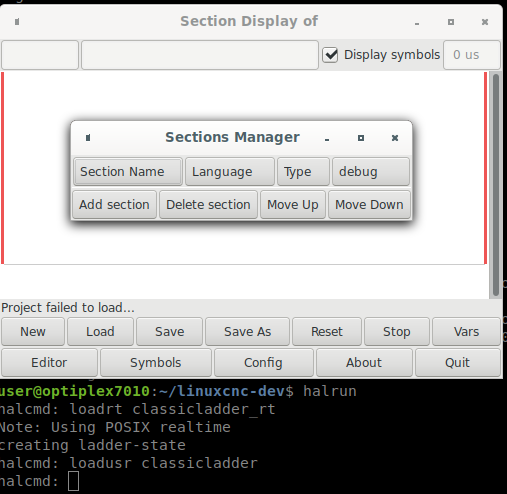Maximize the Section Display window
This screenshot has height=494, width=507.
coord(451,22)
